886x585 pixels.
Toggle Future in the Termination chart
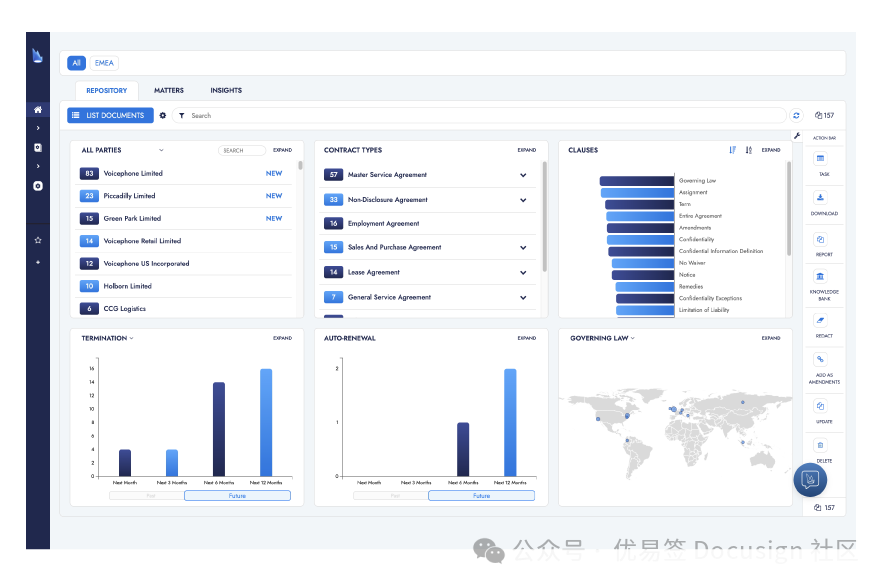(x=237, y=496)
